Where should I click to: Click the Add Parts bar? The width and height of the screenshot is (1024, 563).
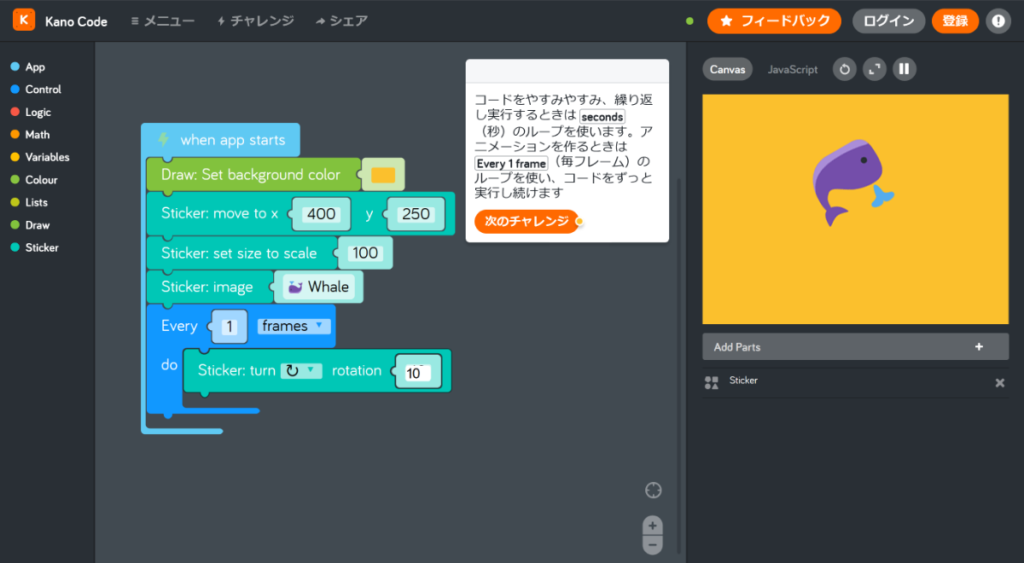point(856,347)
